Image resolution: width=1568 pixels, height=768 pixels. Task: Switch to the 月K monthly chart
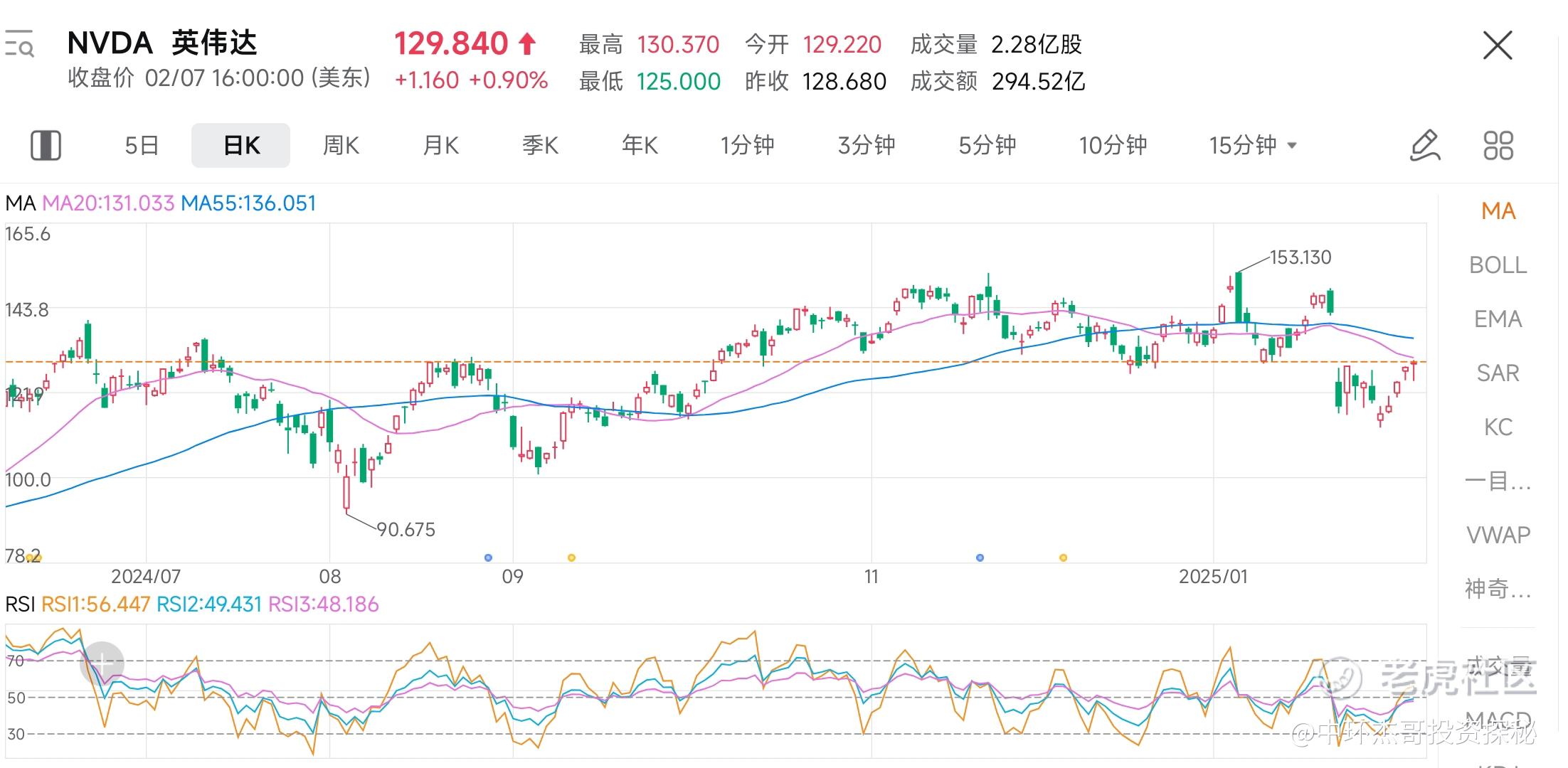(440, 145)
